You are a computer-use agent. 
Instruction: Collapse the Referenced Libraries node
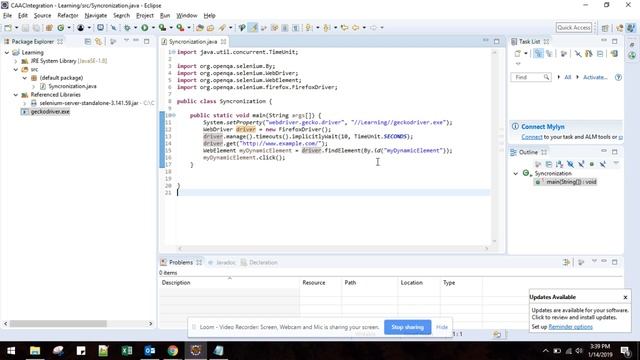coord(16,95)
